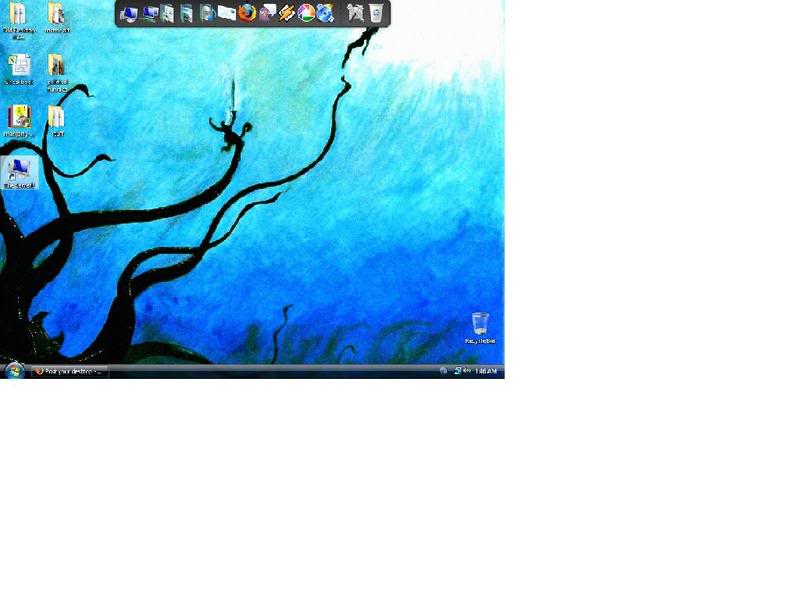Select the top-left Old Desktop folder
The height and width of the screenshot is (600, 800).
(x=19, y=20)
